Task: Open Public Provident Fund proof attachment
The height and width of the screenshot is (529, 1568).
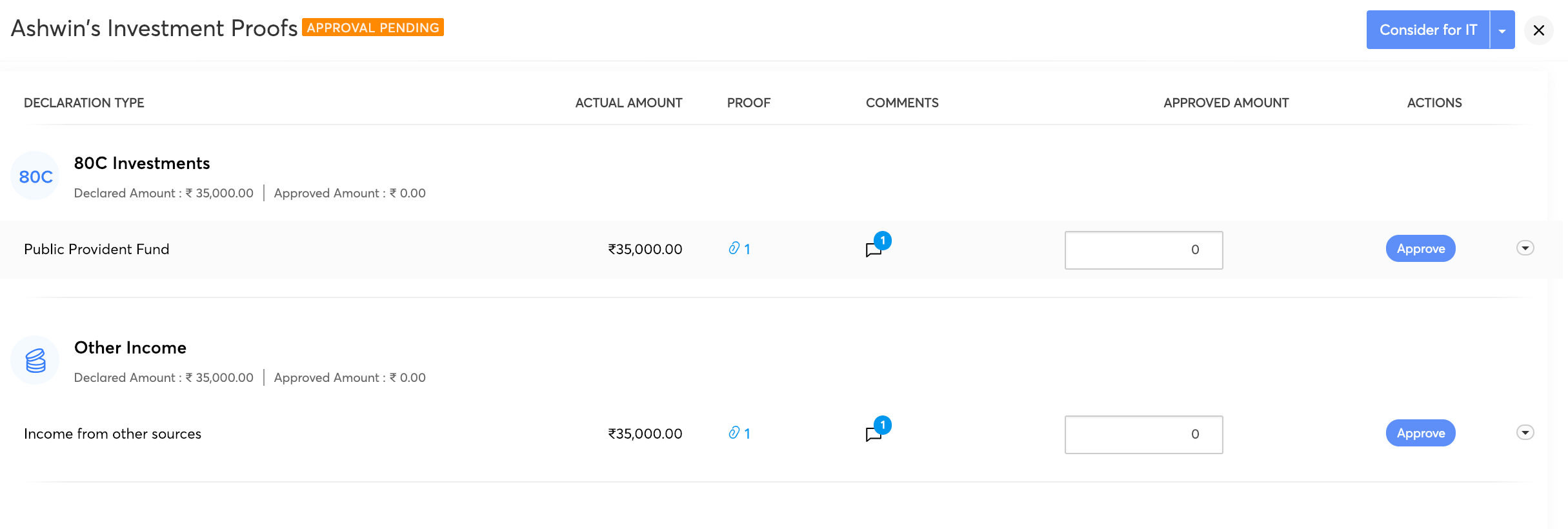Action: click(739, 249)
